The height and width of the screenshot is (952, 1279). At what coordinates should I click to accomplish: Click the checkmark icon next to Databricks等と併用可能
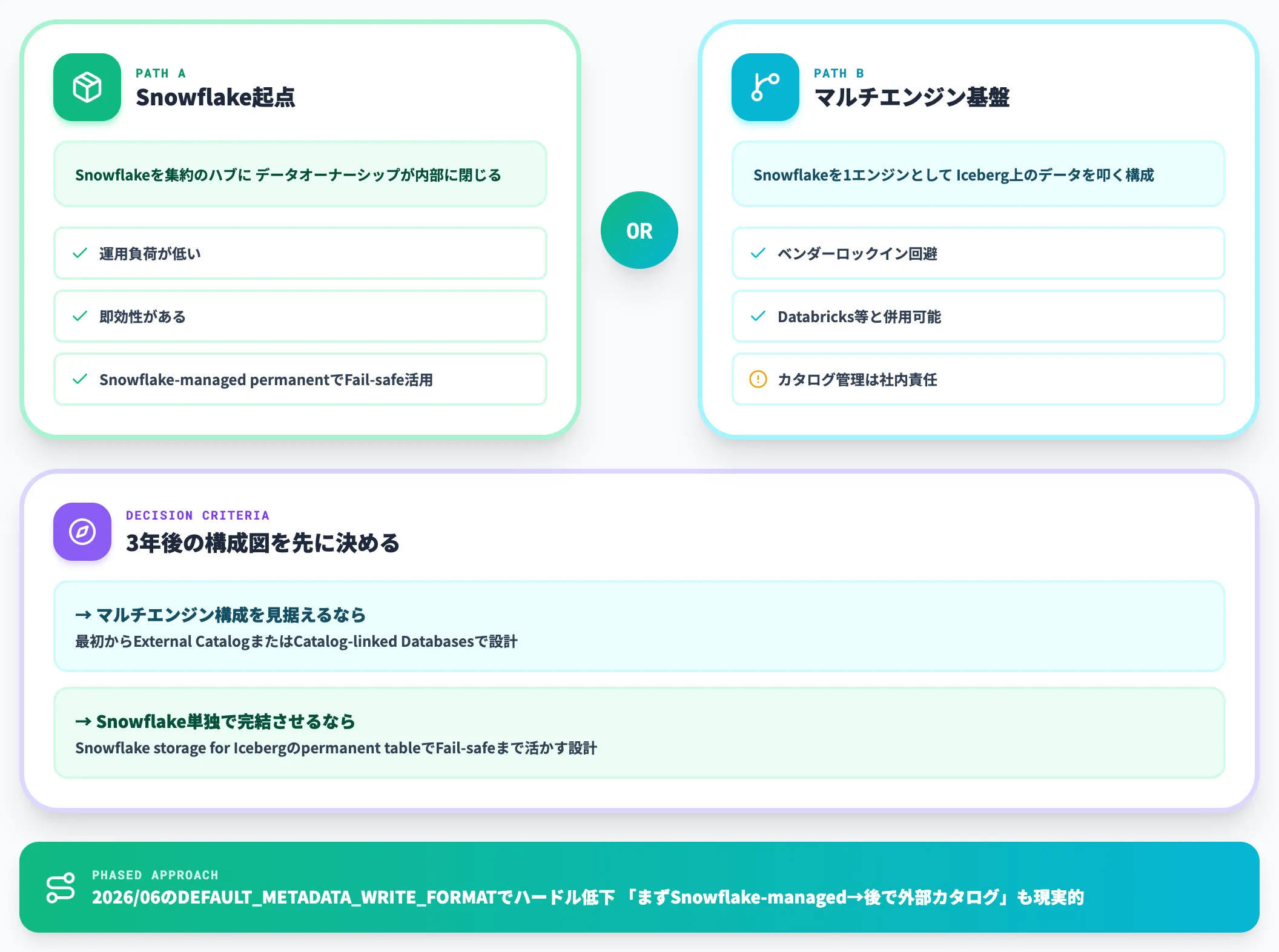coord(758,316)
